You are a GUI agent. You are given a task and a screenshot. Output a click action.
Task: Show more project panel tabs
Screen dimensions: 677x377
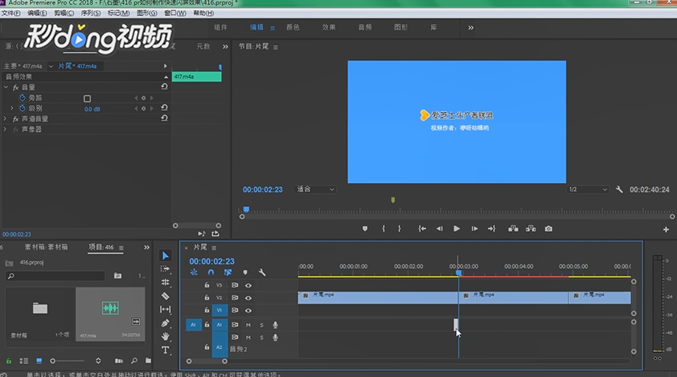coord(146,247)
